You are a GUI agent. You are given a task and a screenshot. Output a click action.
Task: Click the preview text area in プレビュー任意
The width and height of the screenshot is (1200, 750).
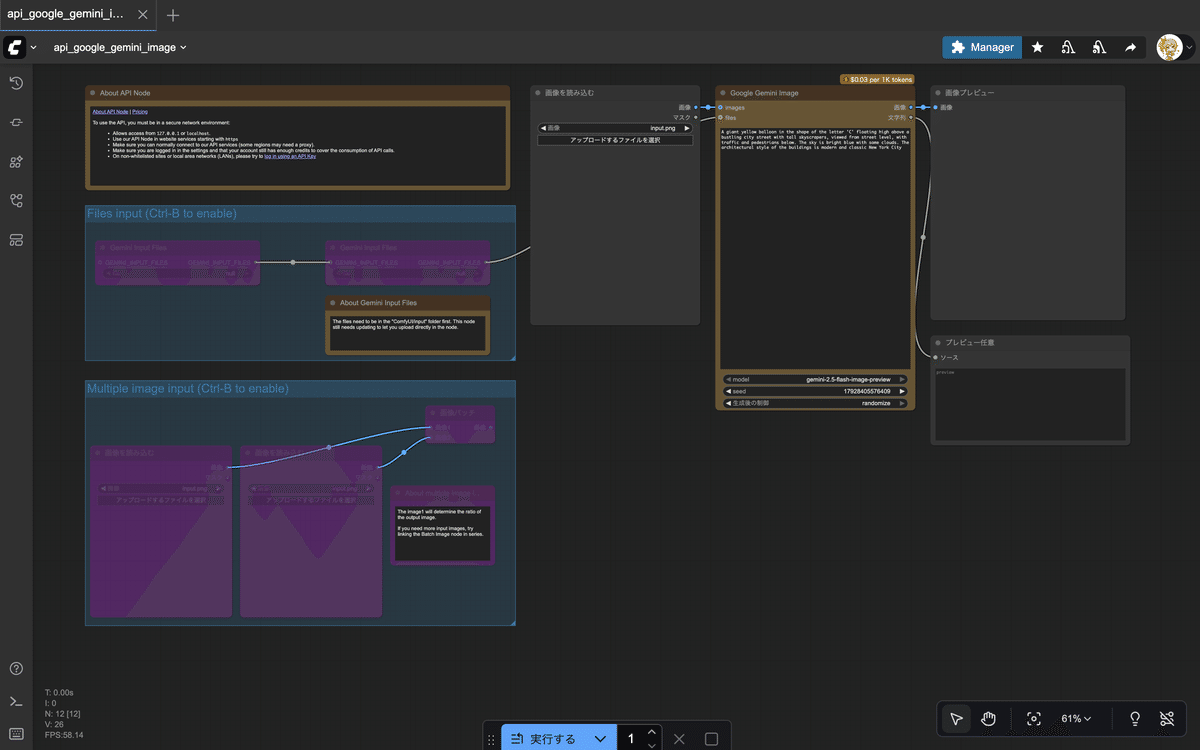[1030, 402]
